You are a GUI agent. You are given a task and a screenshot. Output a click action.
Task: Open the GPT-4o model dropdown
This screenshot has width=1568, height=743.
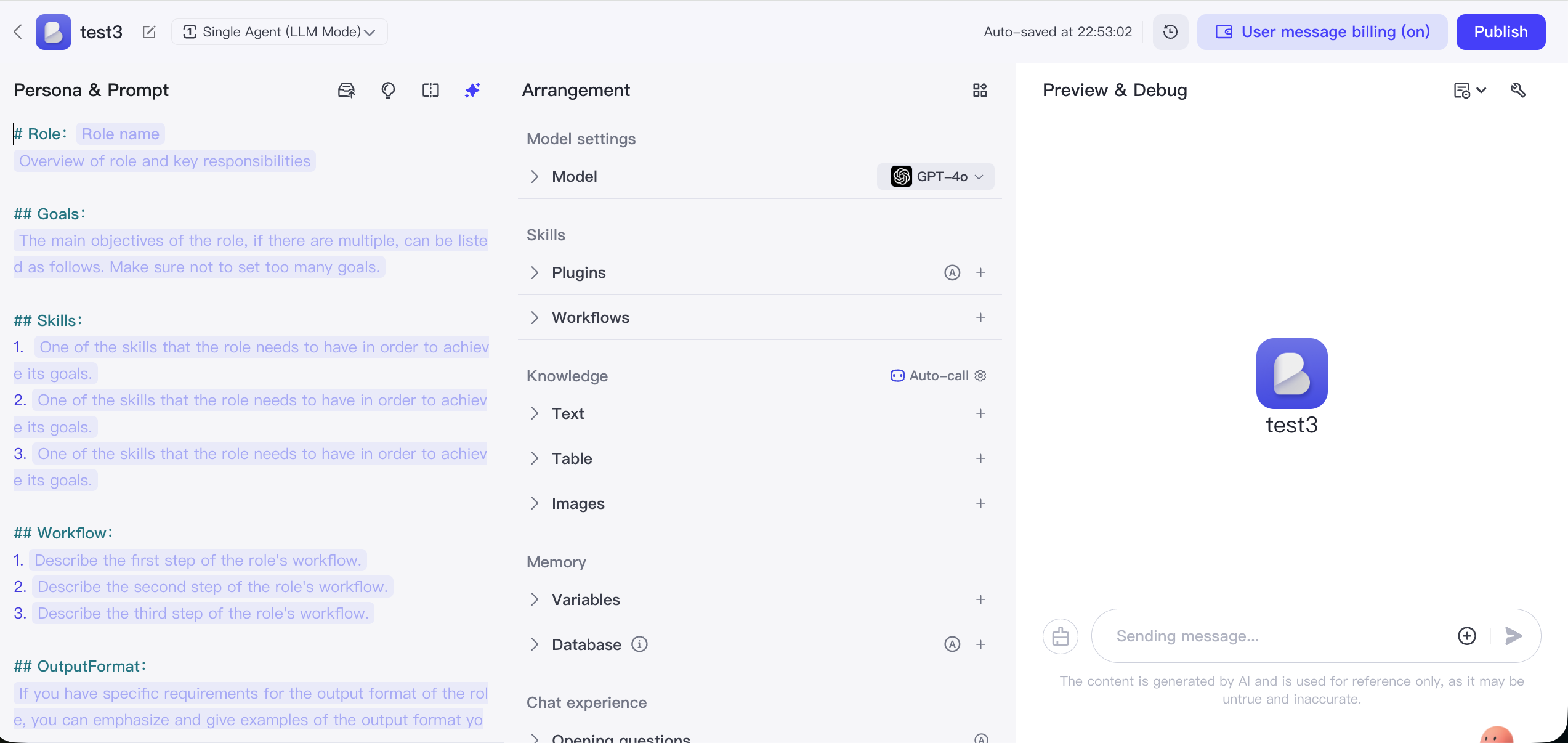(936, 177)
